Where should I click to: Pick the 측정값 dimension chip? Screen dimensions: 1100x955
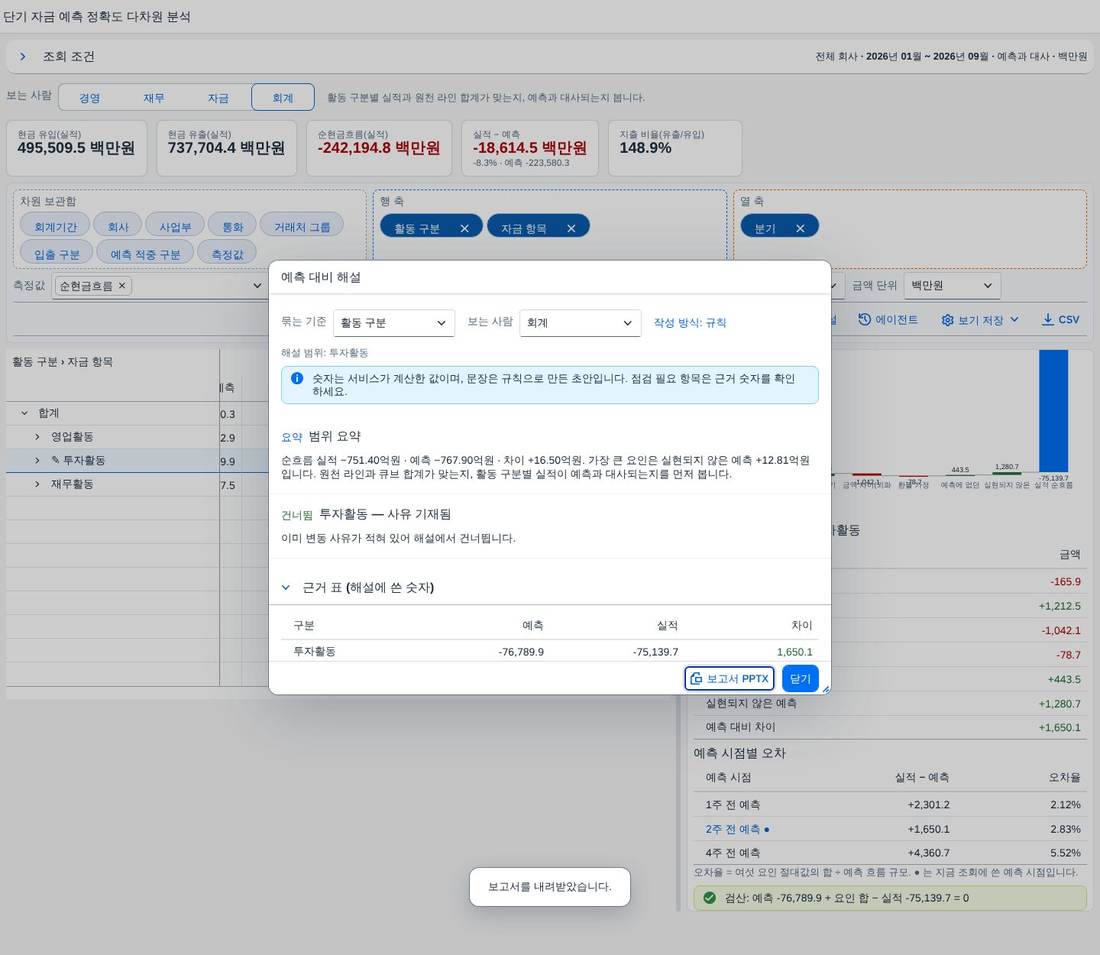pos(227,254)
